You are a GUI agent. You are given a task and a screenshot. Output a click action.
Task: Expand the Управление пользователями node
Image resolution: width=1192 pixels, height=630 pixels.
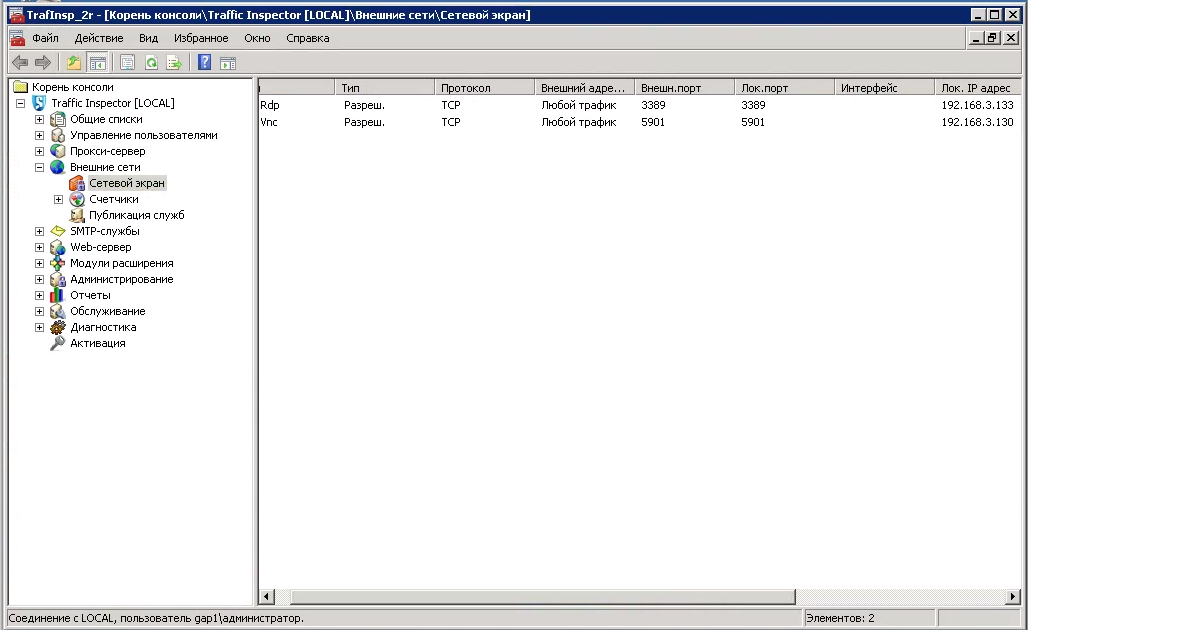pos(40,135)
